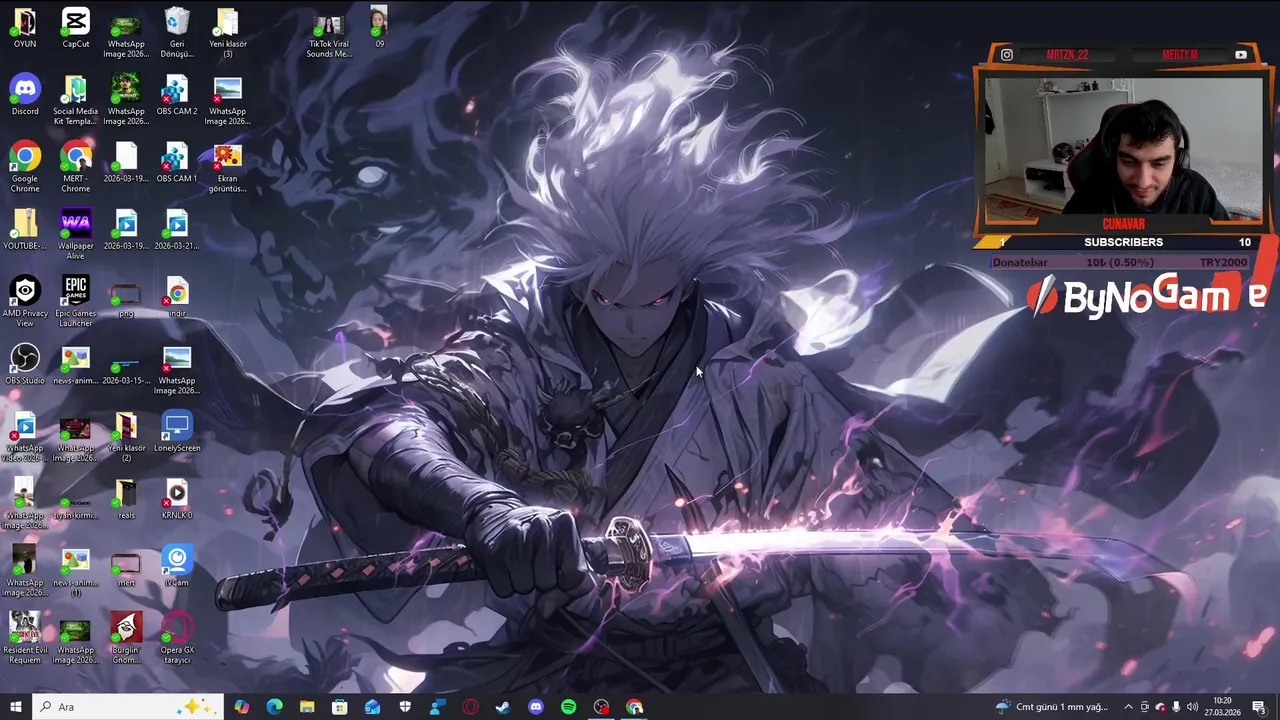Launch Wallpaper Alive from the desktop
1280x720 pixels.
(75, 235)
